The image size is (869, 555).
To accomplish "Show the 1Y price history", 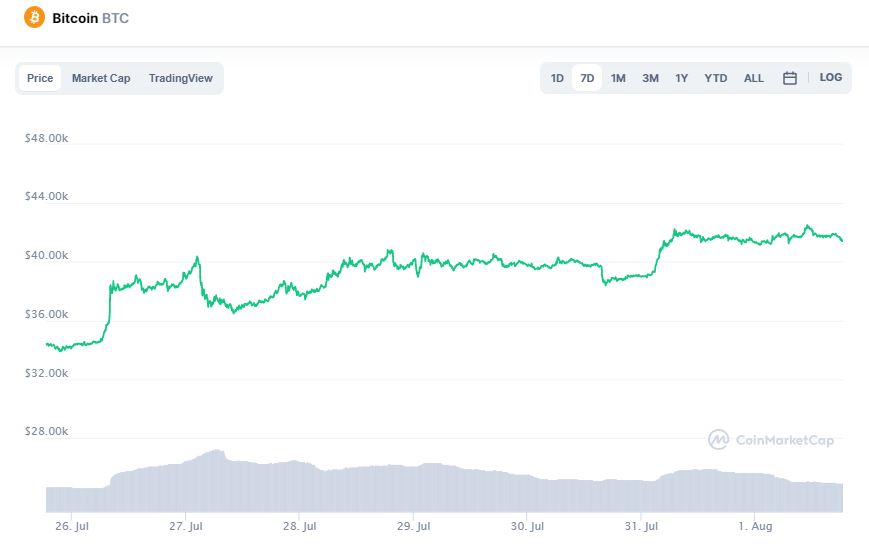I will [681, 78].
